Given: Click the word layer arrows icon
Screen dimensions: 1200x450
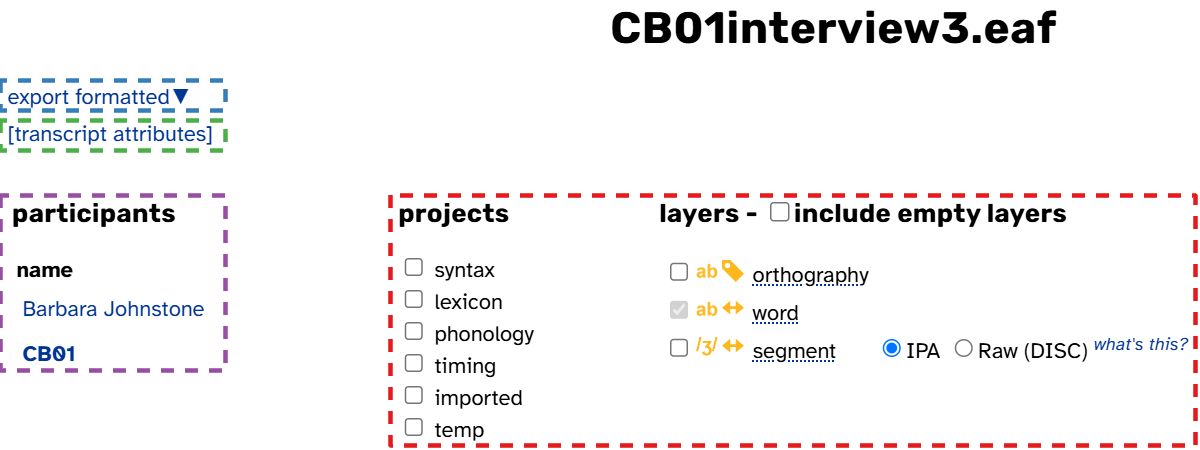Looking at the screenshot, I should coord(733,310).
